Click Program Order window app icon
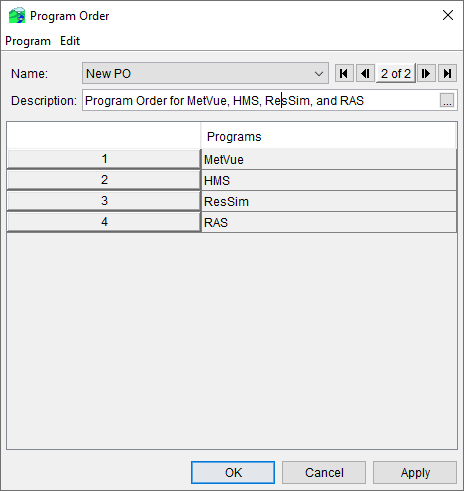Screen dimensions: 464x491 coord(17,15)
